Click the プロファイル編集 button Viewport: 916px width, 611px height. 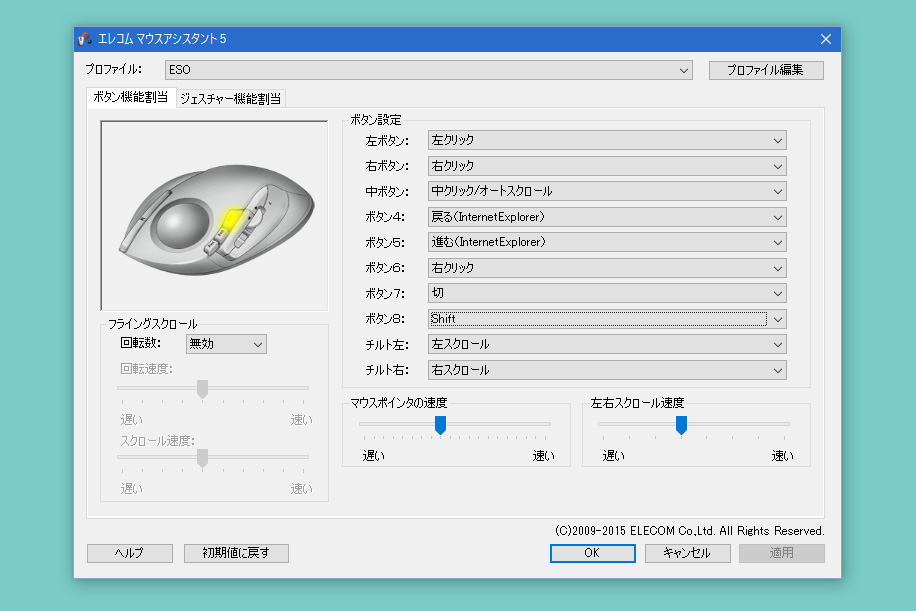click(766, 71)
